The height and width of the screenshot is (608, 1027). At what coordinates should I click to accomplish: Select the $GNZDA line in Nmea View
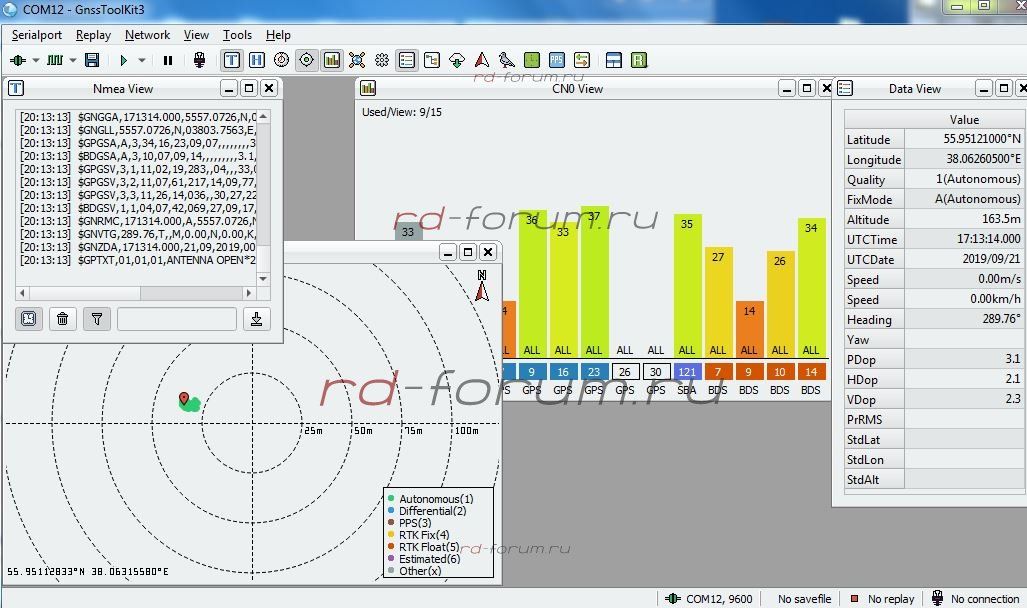pos(138,247)
